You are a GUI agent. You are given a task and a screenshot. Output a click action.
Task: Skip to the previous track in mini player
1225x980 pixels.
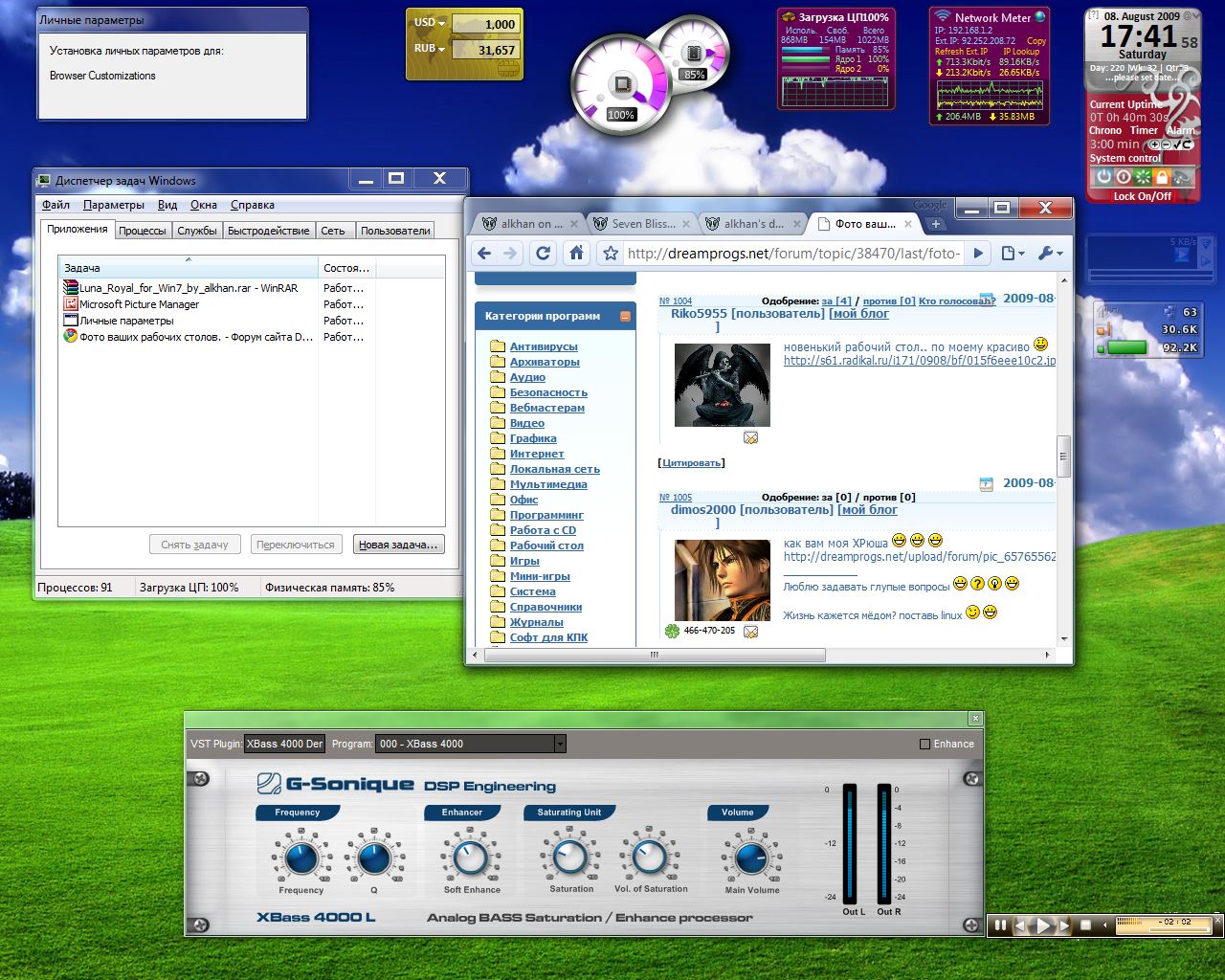1021,925
